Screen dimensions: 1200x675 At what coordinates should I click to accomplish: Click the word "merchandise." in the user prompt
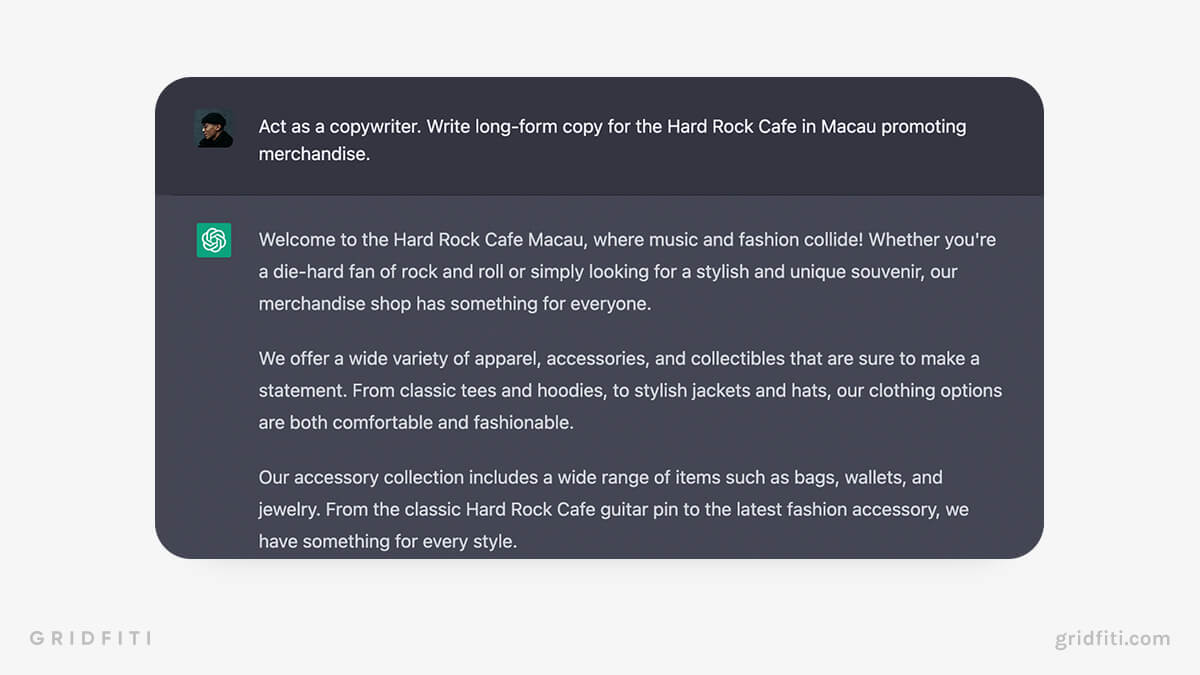(x=314, y=155)
